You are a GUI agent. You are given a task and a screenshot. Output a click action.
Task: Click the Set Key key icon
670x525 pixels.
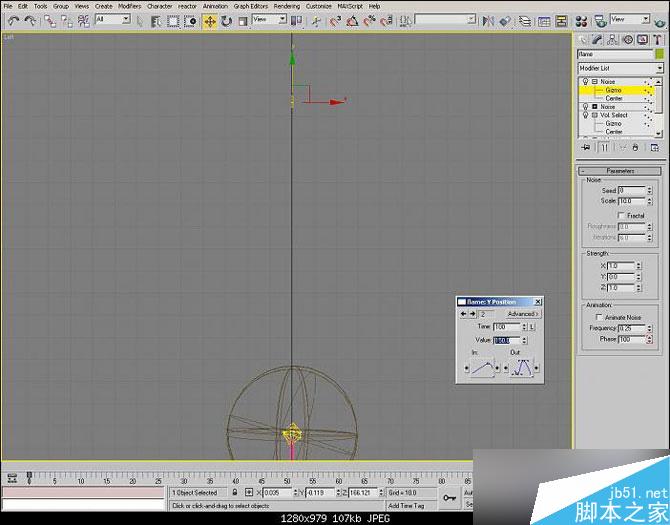449,496
